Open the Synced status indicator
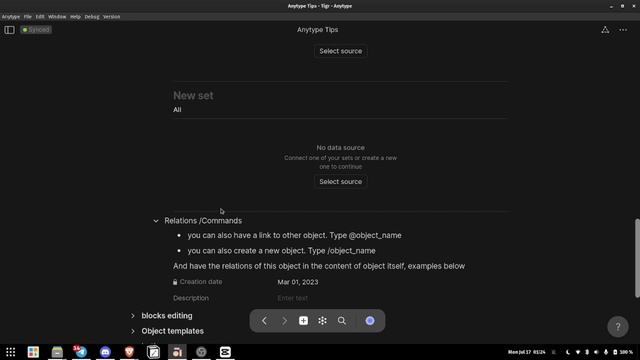This screenshot has width=640, height=360. (36, 30)
